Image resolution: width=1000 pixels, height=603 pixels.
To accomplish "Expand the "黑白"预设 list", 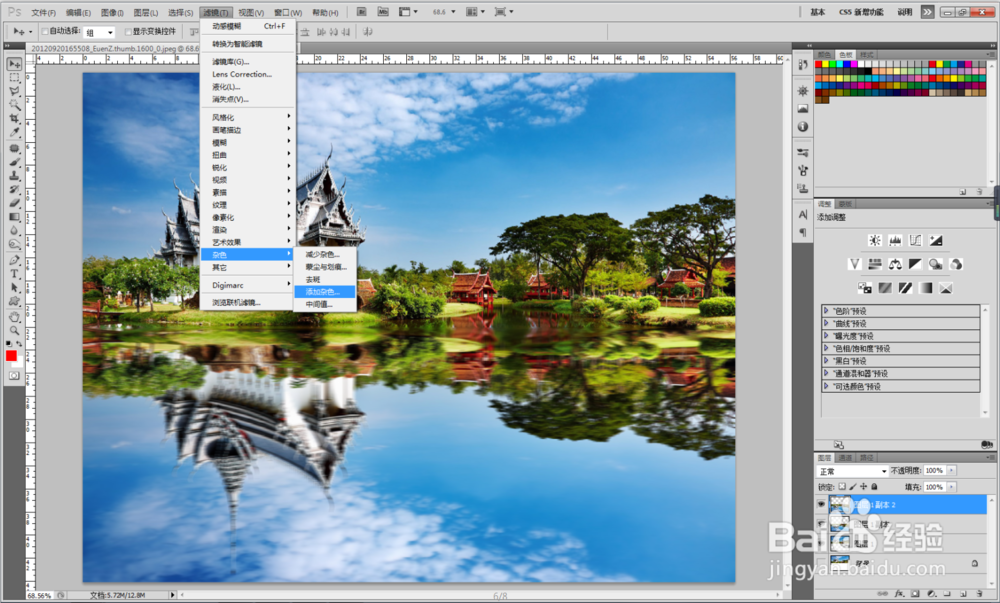I will tap(827, 361).
